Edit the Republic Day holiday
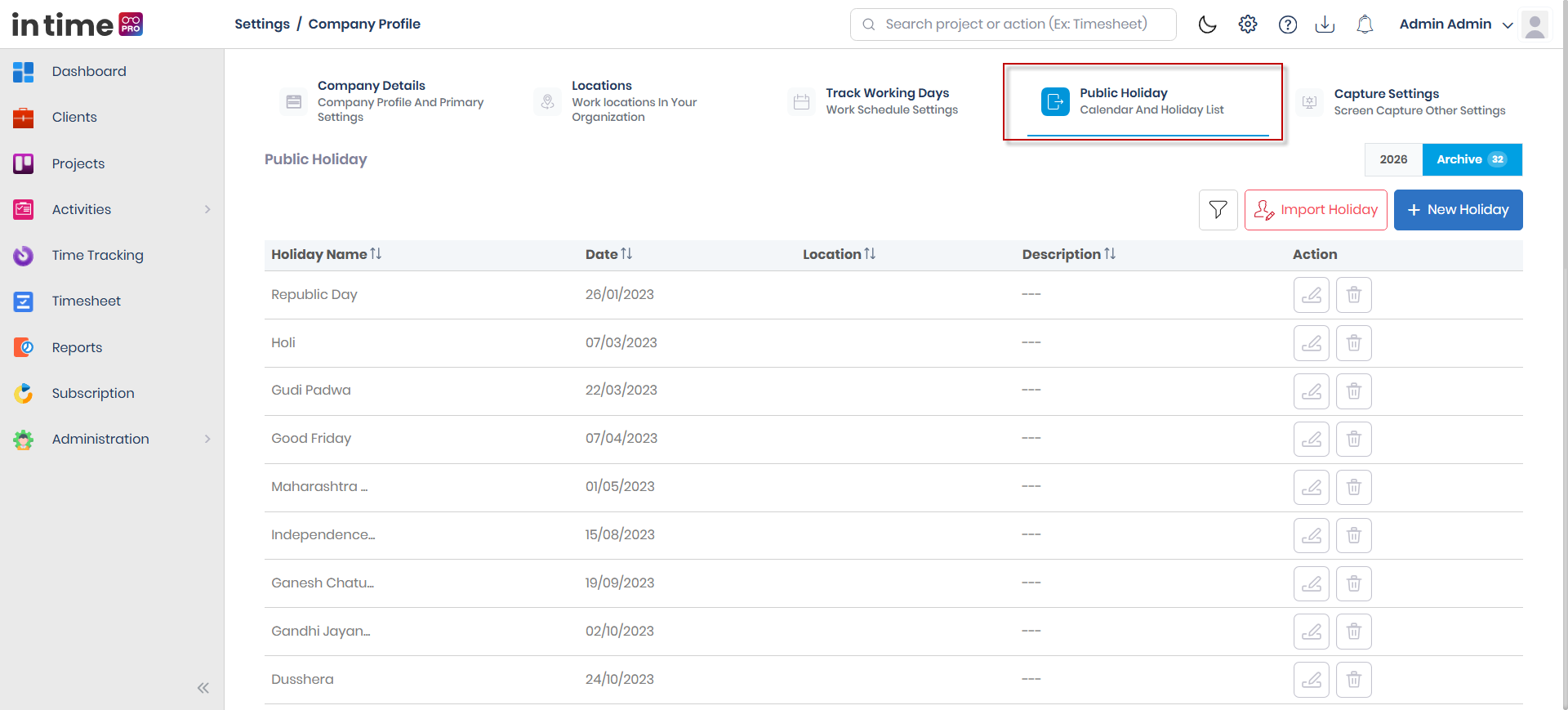 1312,295
